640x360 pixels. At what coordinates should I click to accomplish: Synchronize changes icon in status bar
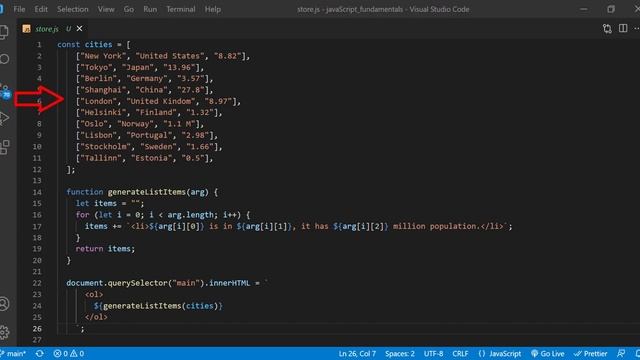(x=40, y=353)
